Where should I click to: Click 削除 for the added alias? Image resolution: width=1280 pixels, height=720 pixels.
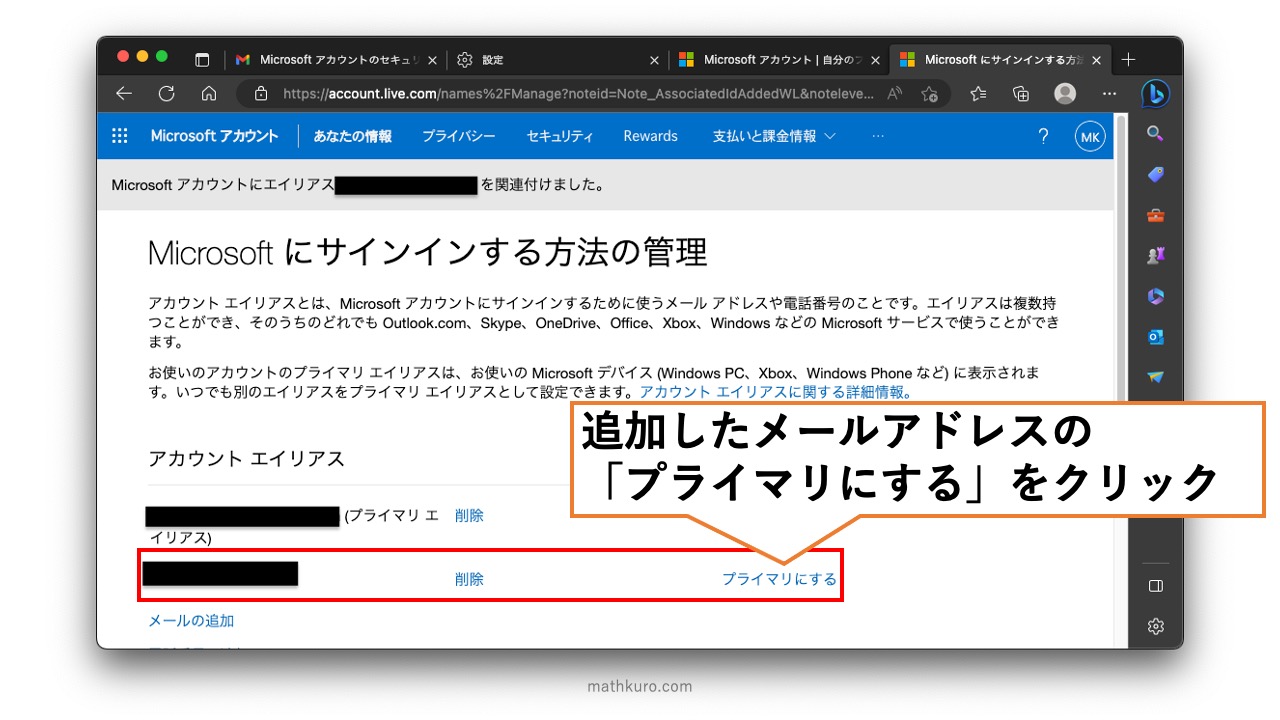[469, 579]
